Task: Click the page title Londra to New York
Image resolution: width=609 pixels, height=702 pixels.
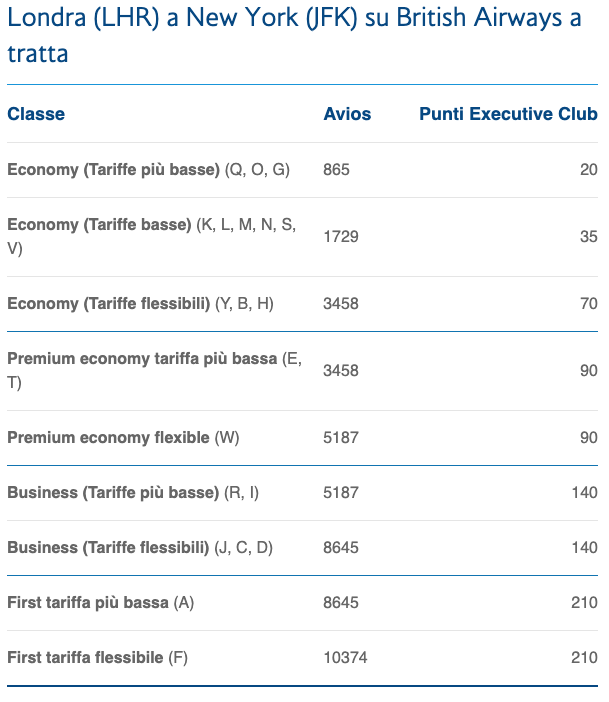Action: tap(294, 35)
